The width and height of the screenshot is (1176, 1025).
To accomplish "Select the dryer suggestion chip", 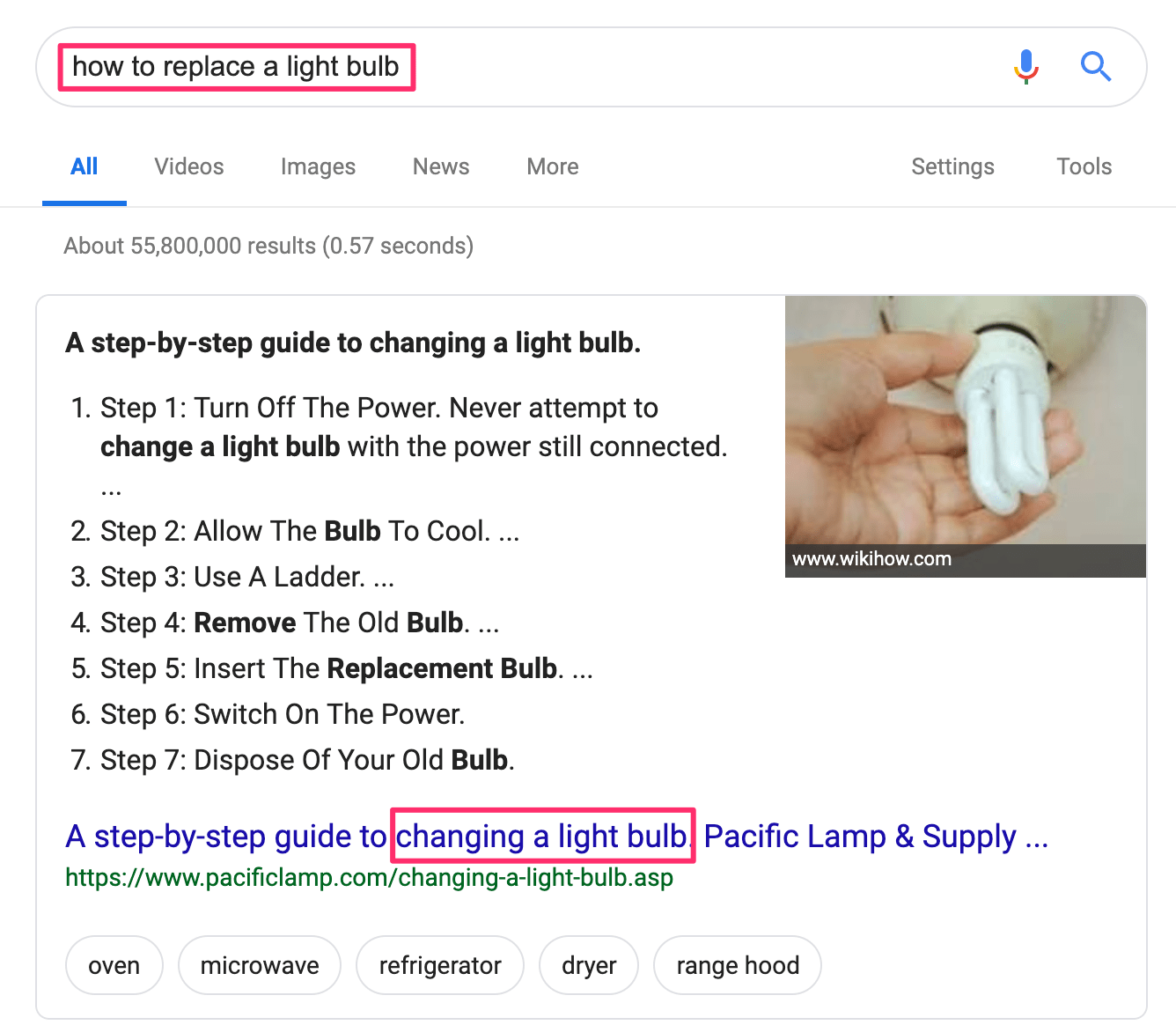I will 589,965.
